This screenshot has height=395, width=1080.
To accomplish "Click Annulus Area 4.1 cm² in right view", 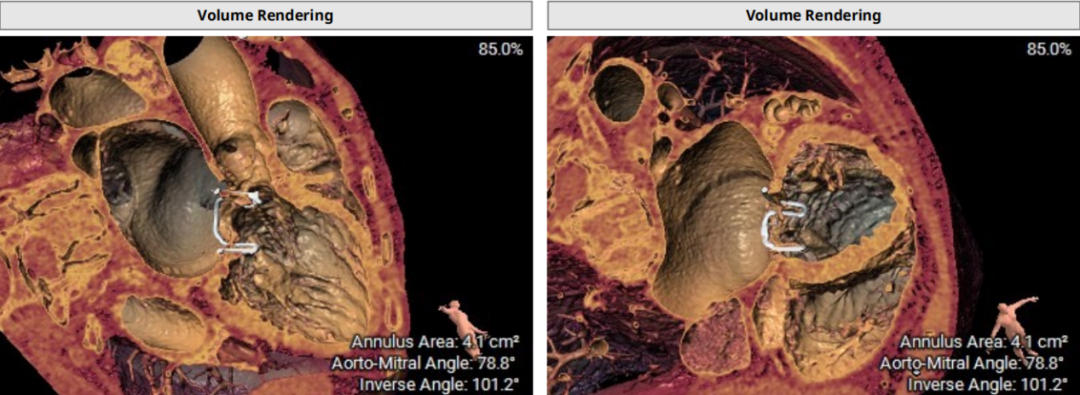I will pos(984,341).
